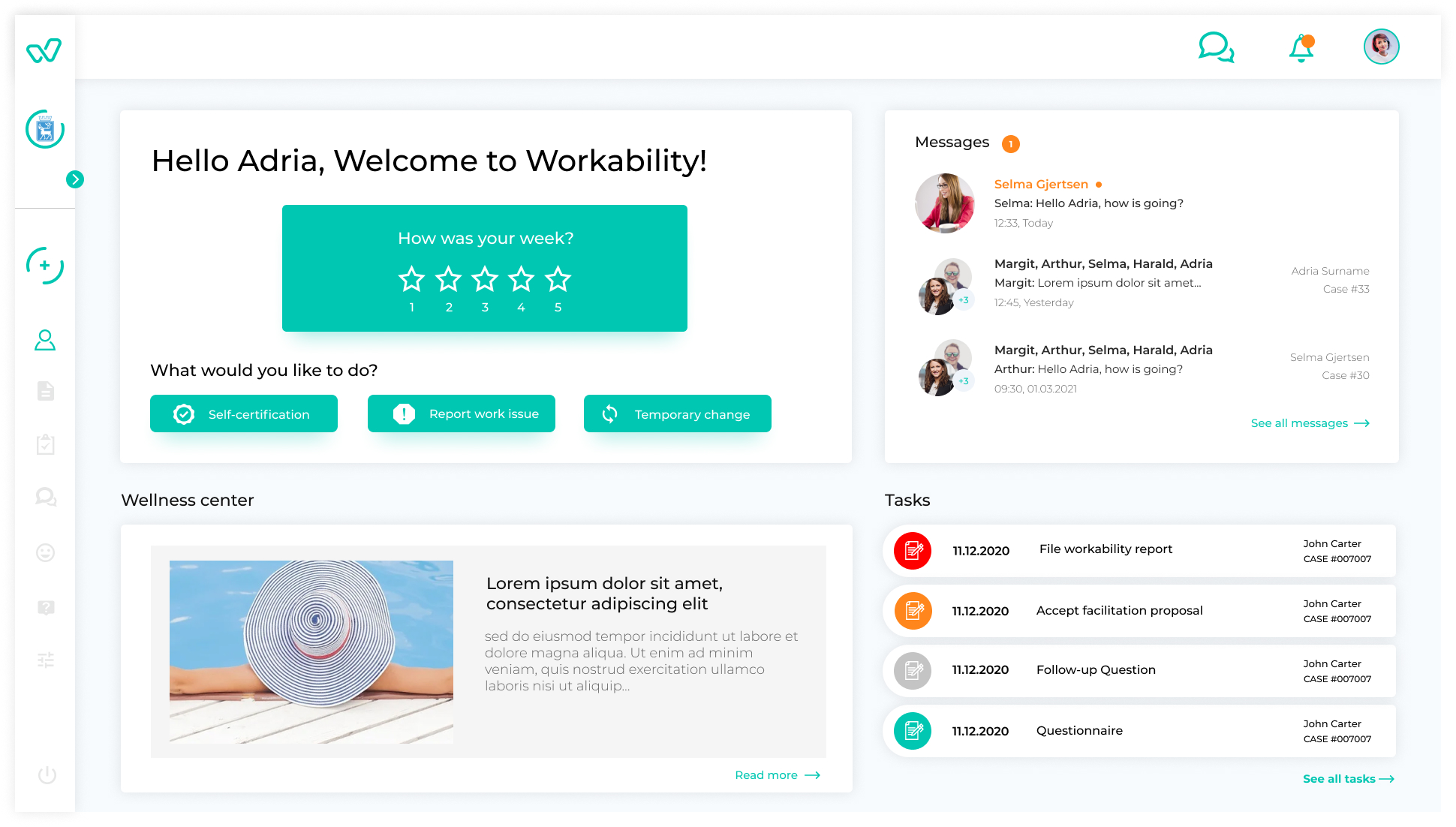Click the power logout icon in sidebar
Screen dimensions: 1456x827
(x=47, y=774)
